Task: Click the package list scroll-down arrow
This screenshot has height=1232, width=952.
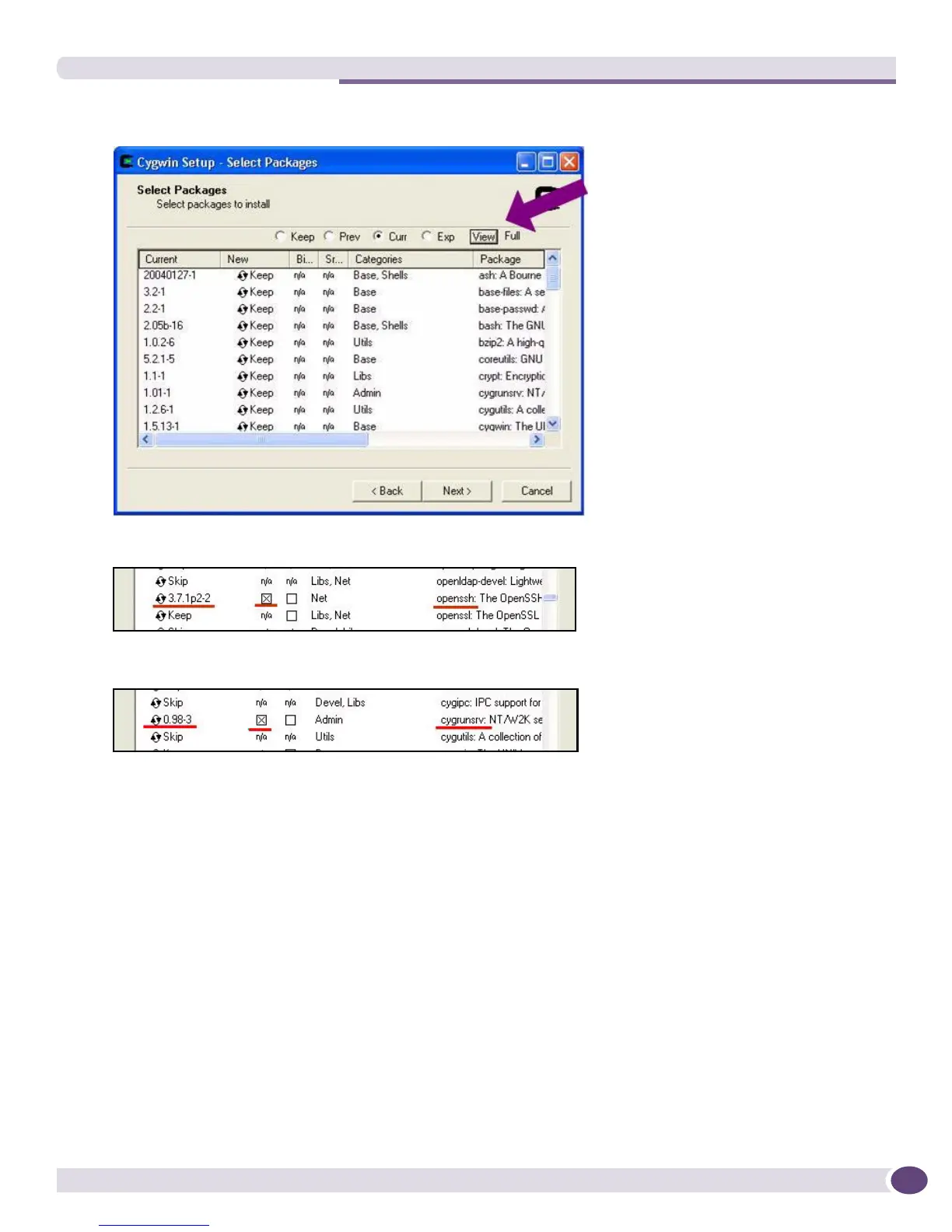Action: [x=553, y=424]
